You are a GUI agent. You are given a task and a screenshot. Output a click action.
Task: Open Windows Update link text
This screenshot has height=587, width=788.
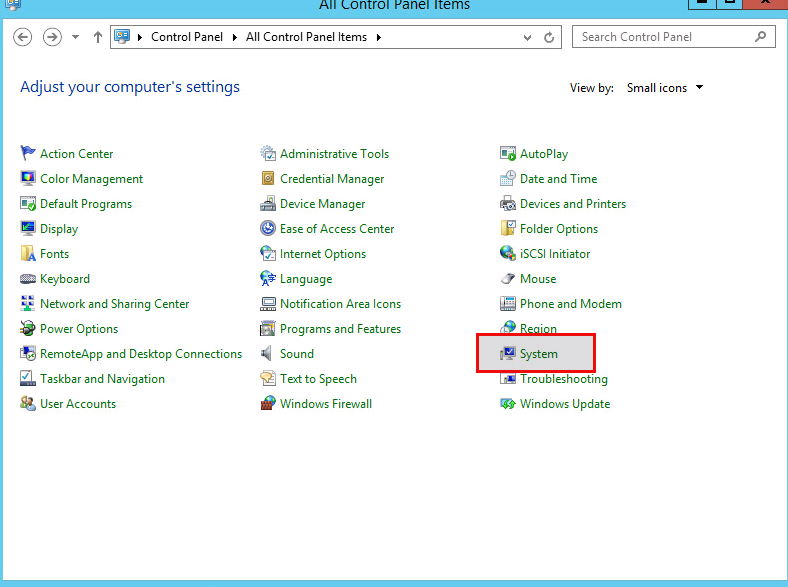click(565, 404)
